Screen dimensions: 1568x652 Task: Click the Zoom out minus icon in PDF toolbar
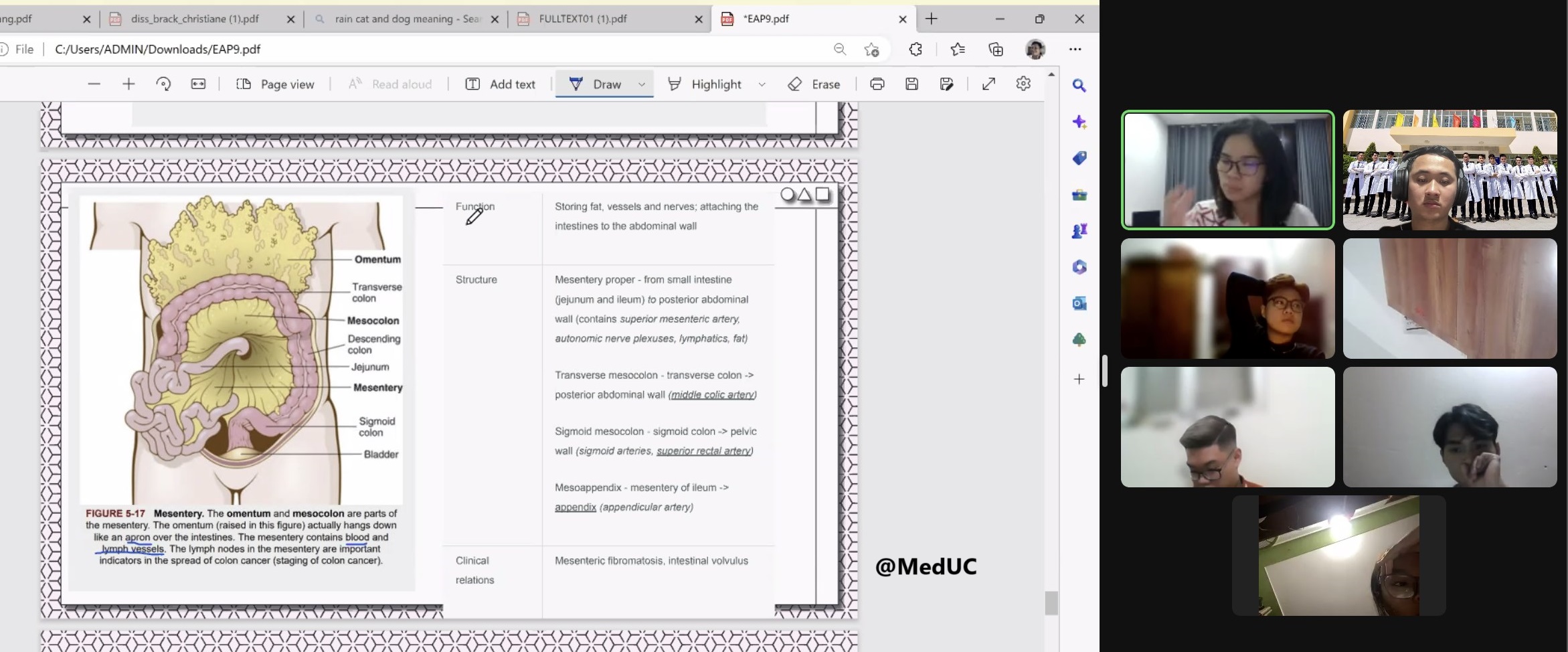[94, 84]
